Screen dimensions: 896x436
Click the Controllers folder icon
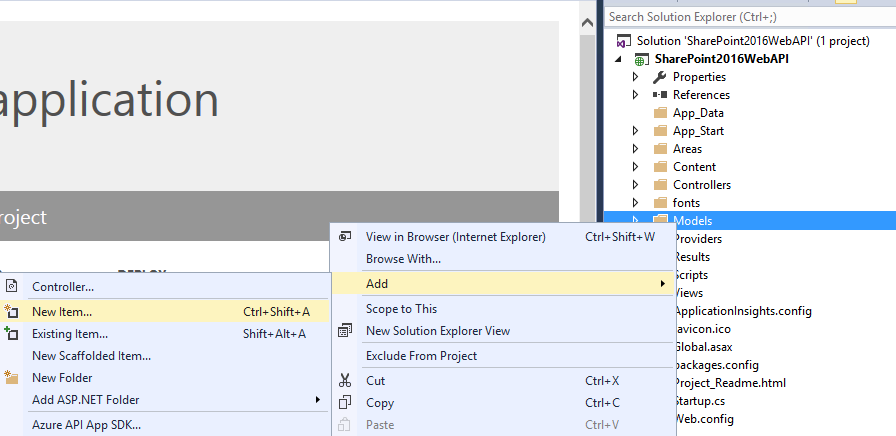tap(660, 185)
